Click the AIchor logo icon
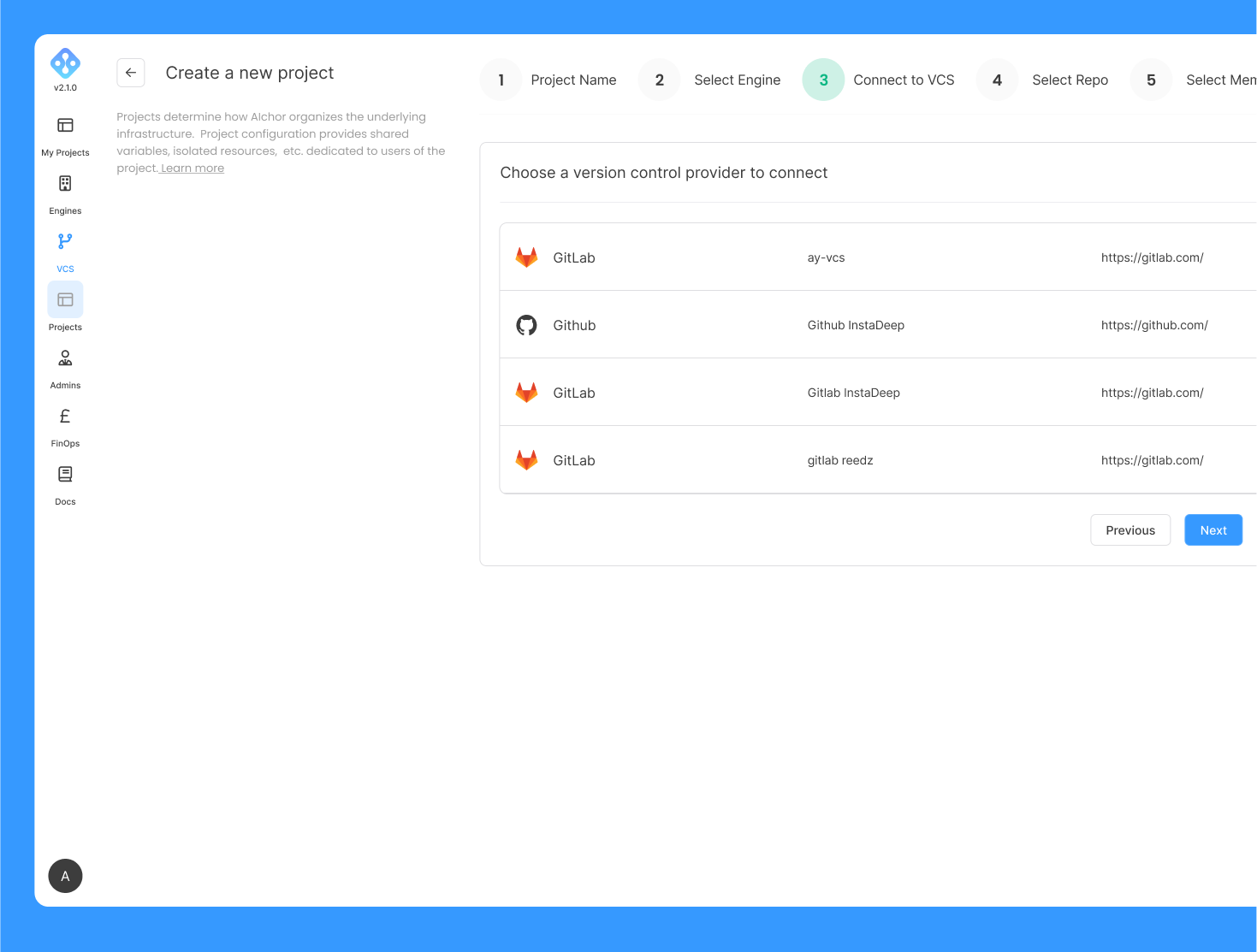This screenshot has height=952, width=1257. 65,63
